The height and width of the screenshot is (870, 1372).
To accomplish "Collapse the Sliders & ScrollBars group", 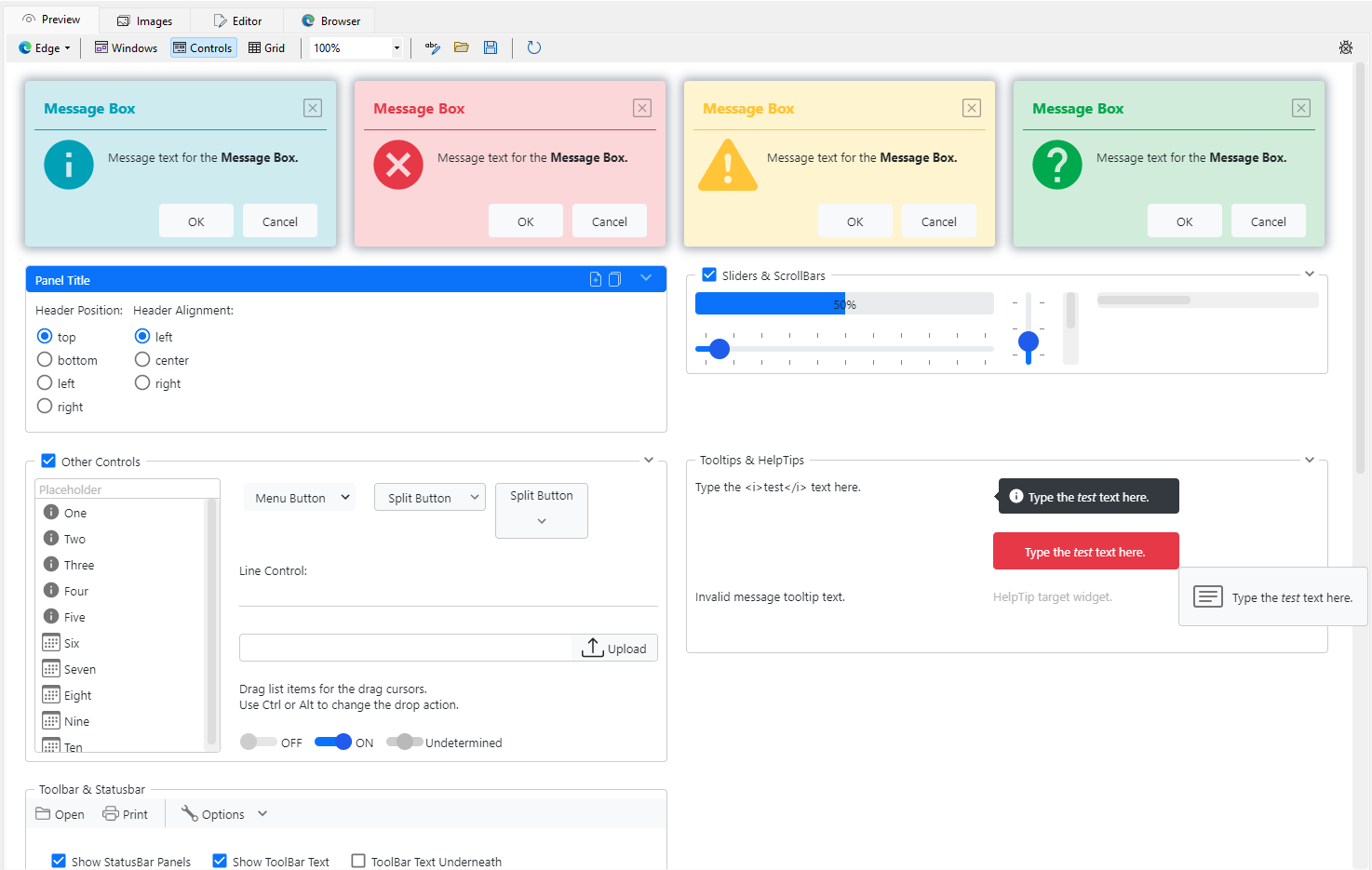I will pyautogui.click(x=1310, y=274).
